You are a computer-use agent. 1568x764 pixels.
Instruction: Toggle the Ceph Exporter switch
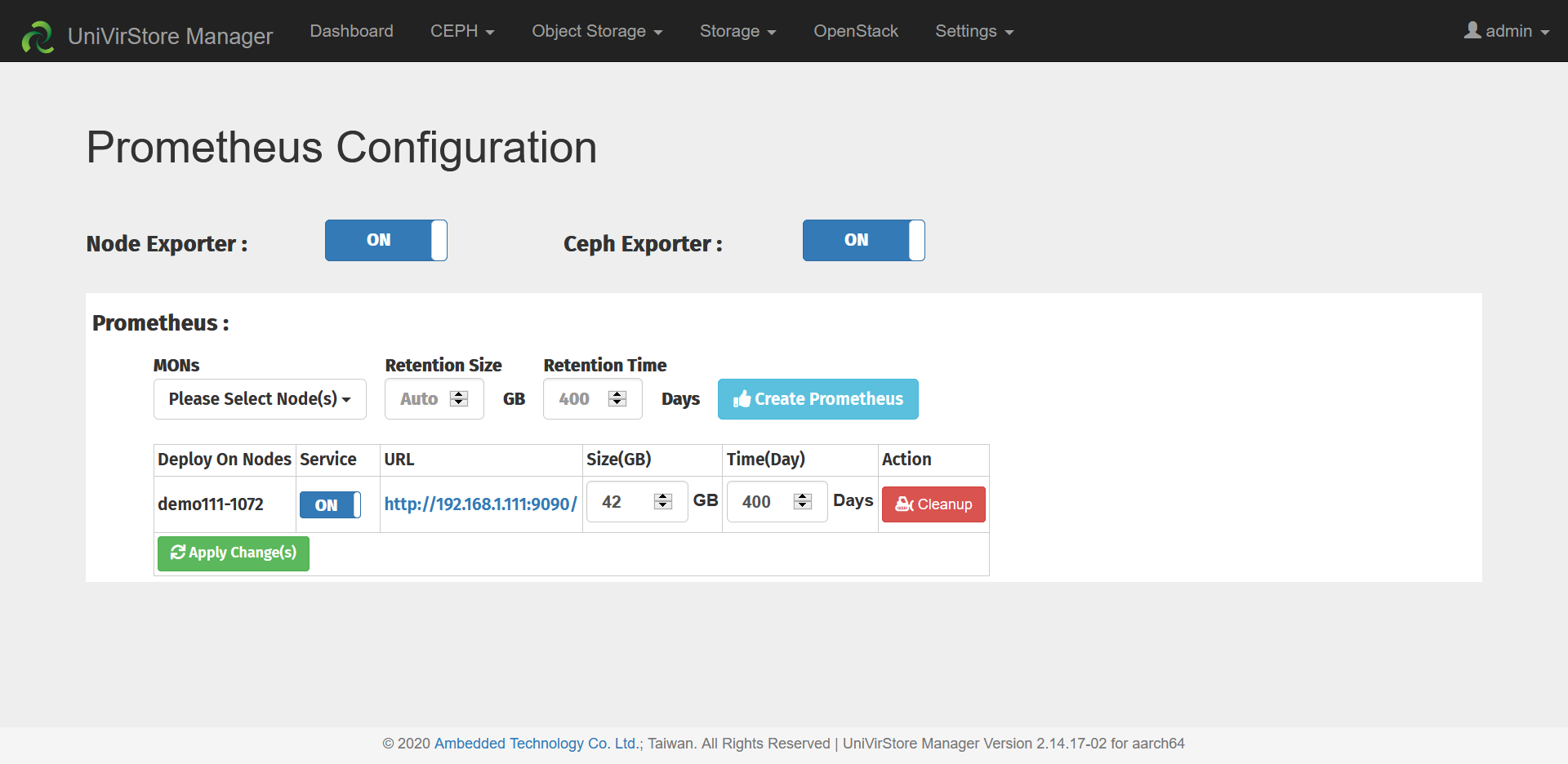(864, 240)
